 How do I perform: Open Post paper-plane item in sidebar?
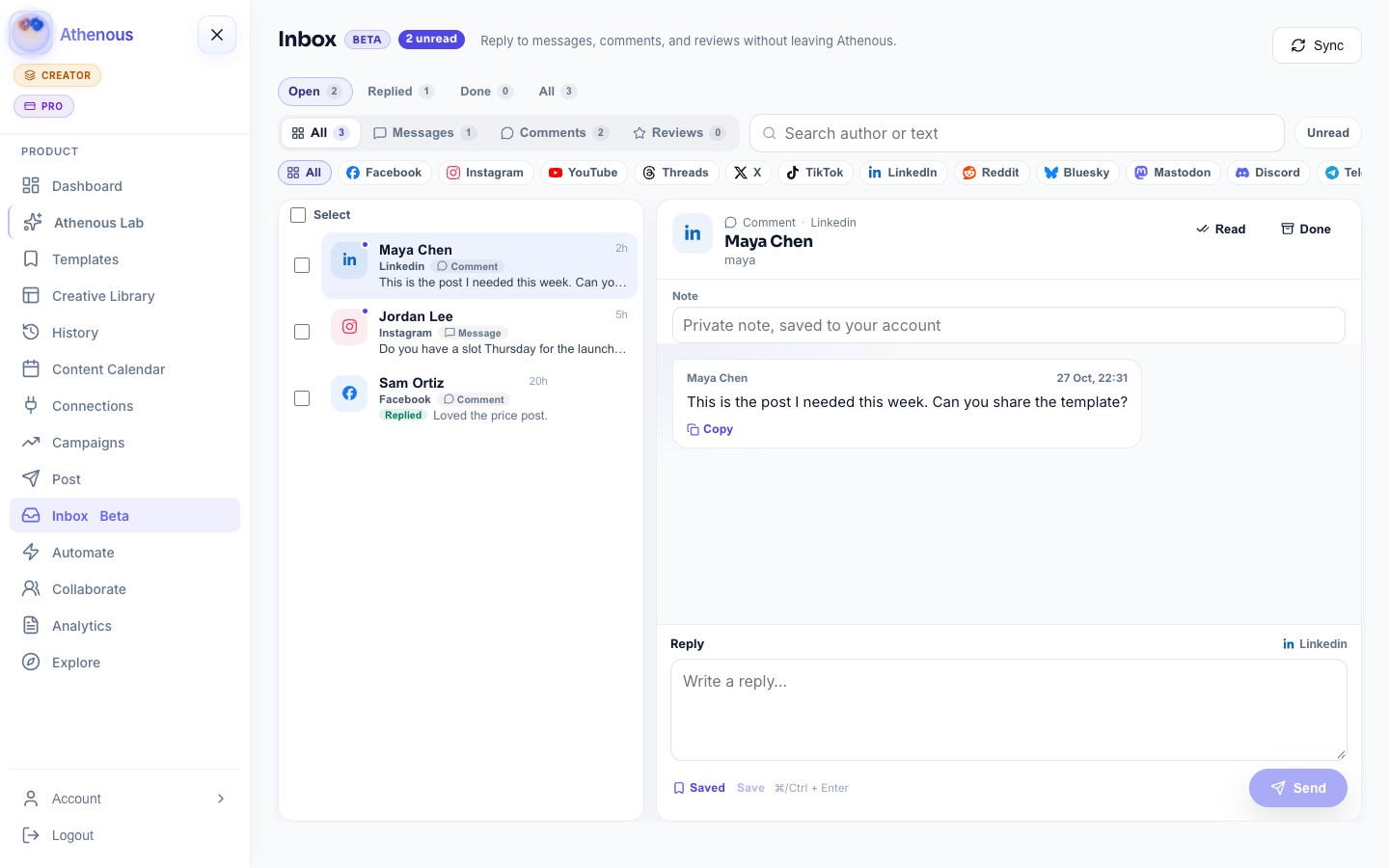[x=124, y=479]
